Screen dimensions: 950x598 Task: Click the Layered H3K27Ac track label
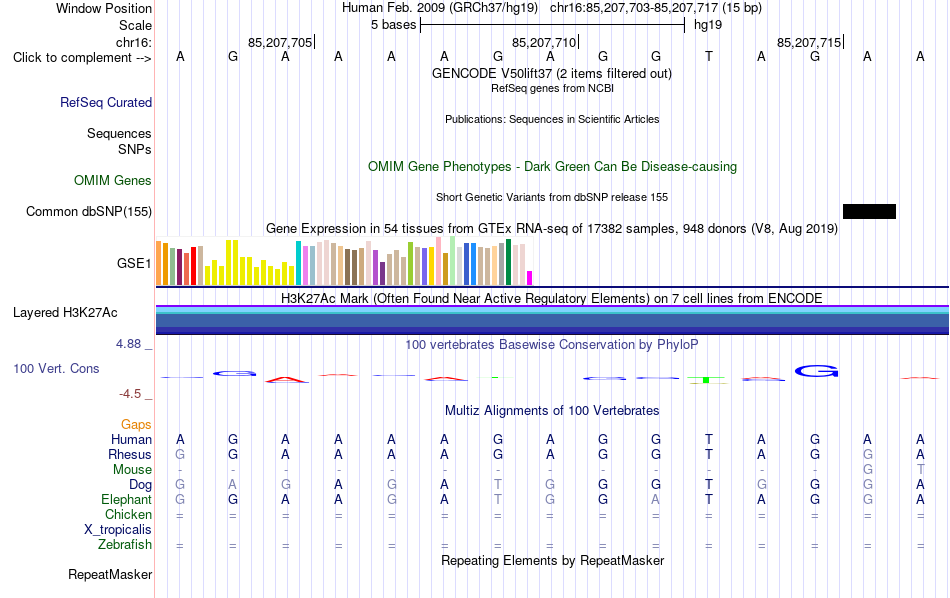(65, 313)
